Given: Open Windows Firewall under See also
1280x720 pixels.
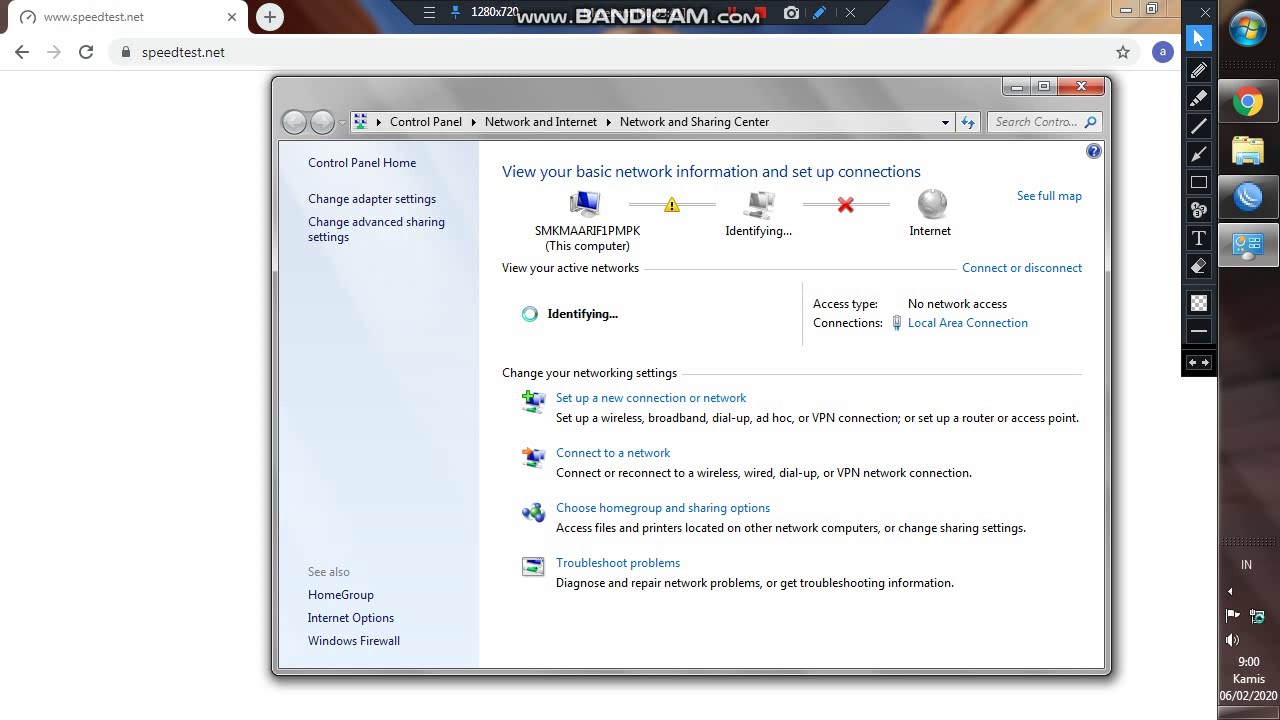Looking at the screenshot, I should (354, 641).
